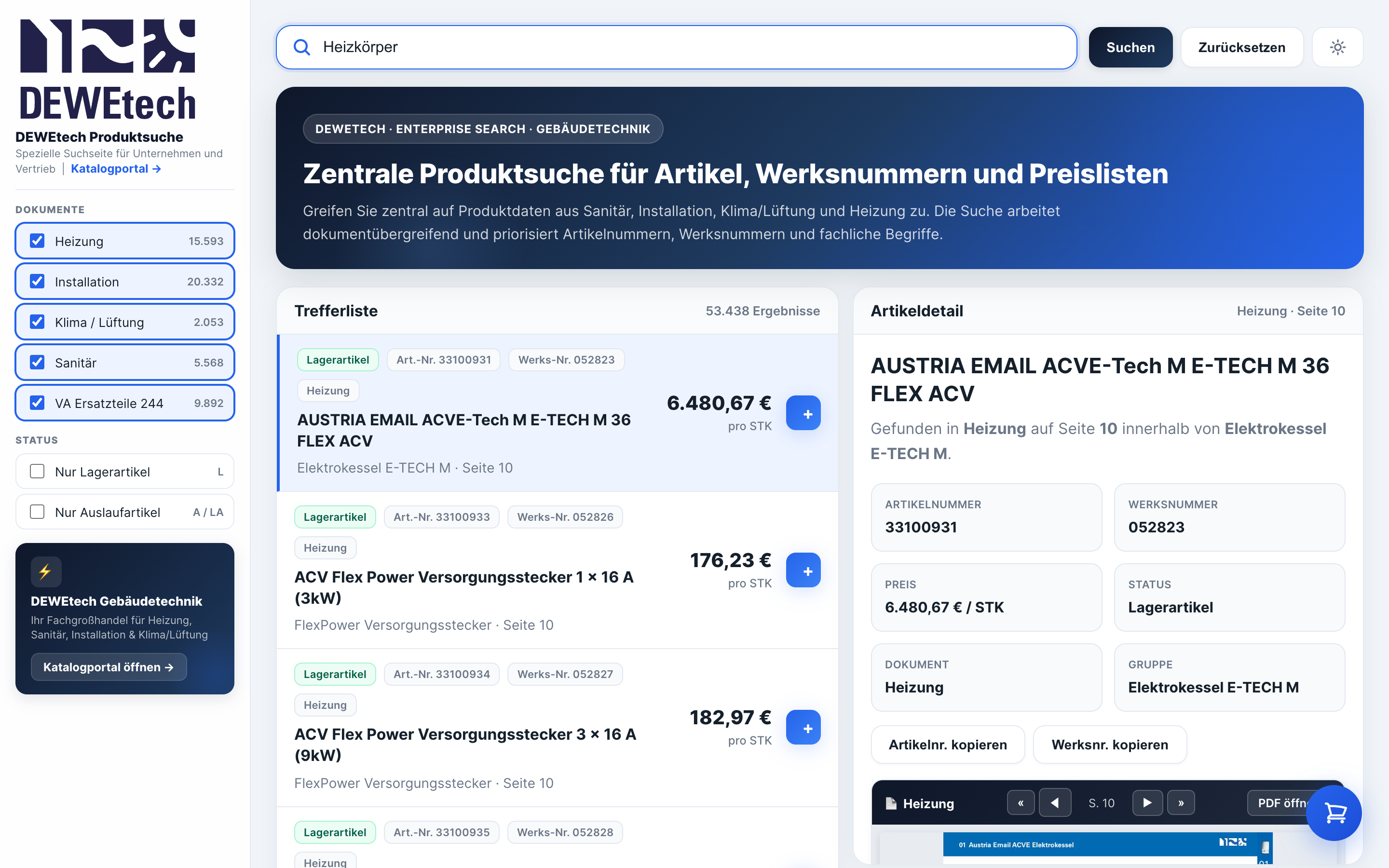Jump to first PDF page

tap(1021, 802)
